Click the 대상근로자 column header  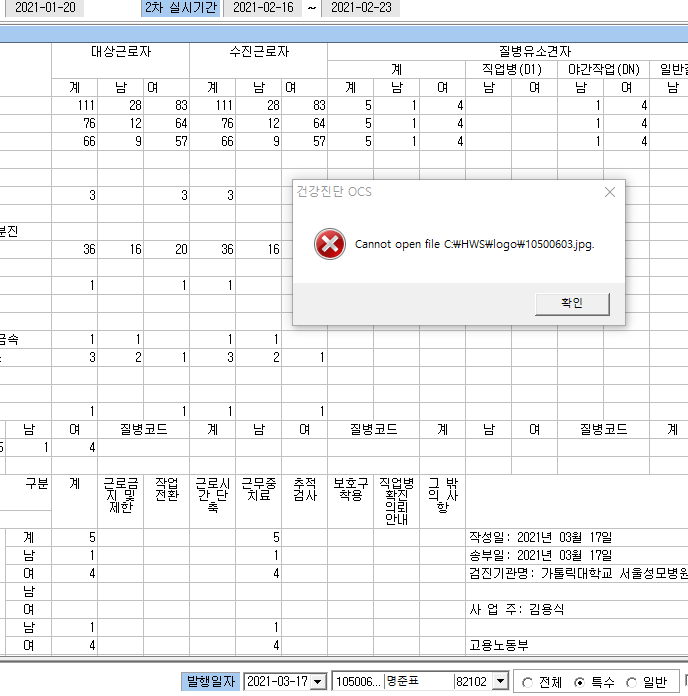coord(121,52)
